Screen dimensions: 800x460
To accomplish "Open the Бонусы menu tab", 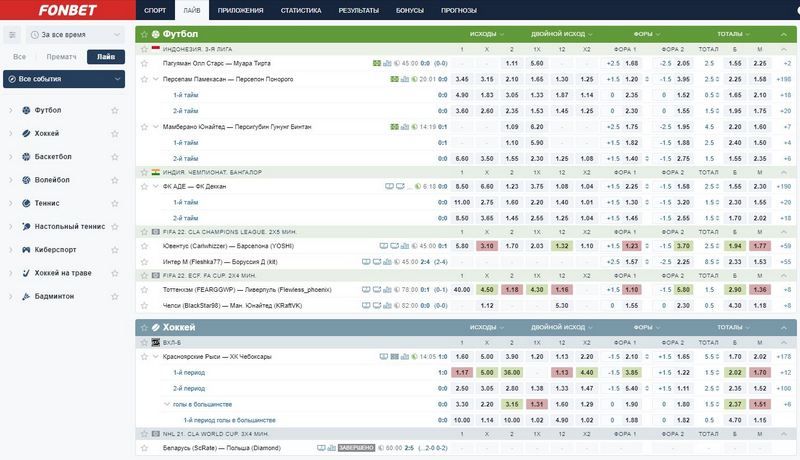I will coord(410,10).
